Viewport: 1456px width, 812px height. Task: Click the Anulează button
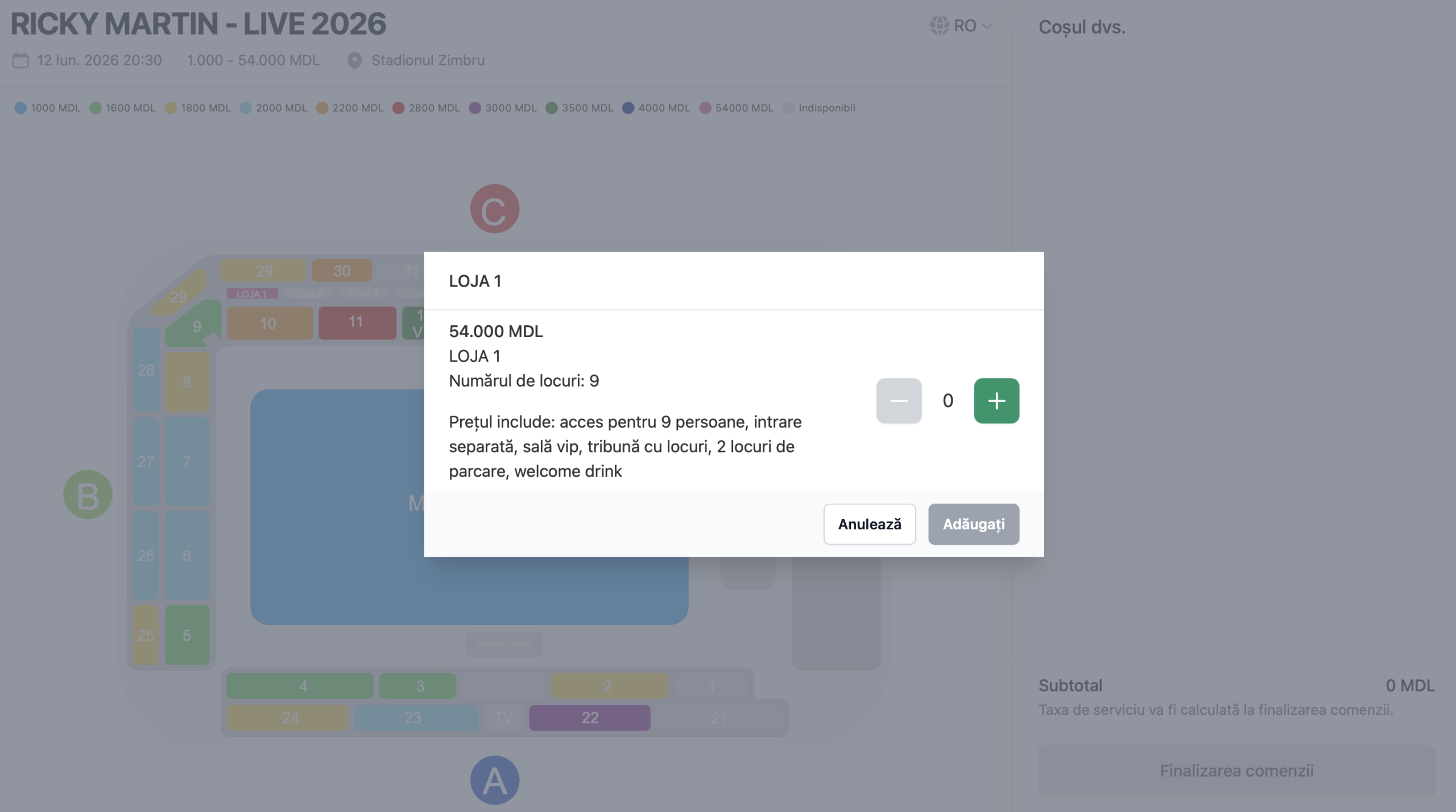click(869, 524)
